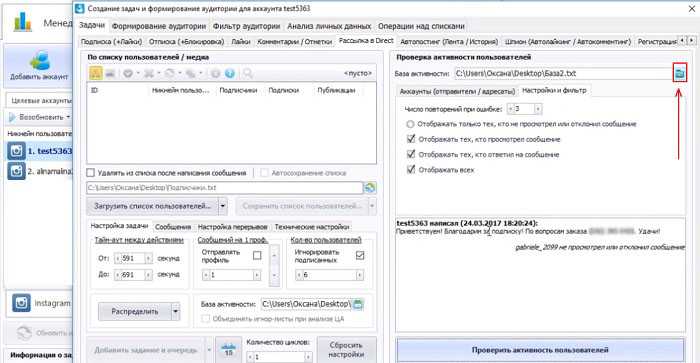
Task: Increase the Количество циклов value
Action: tap(308, 357)
